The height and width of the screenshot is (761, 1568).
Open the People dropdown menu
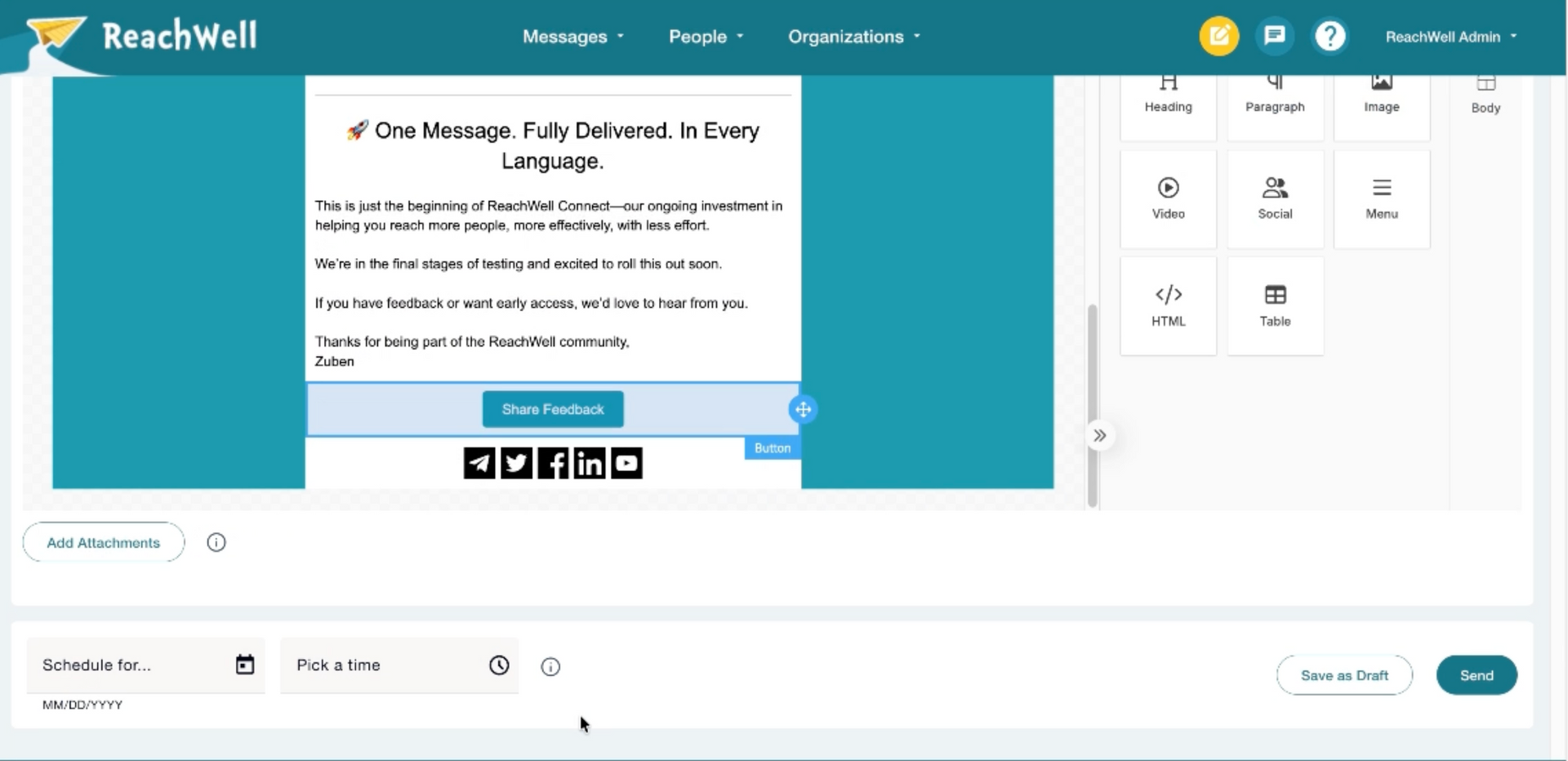[706, 37]
